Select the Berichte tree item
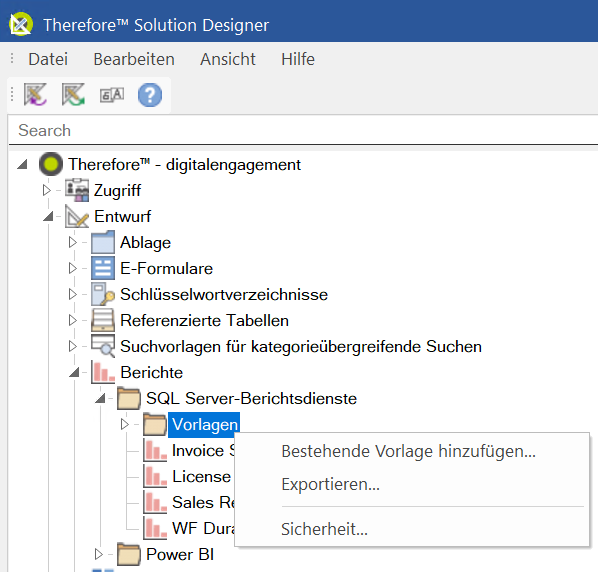The width and height of the screenshot is (598, 572). pyautogui.click(x=151, y=372)
